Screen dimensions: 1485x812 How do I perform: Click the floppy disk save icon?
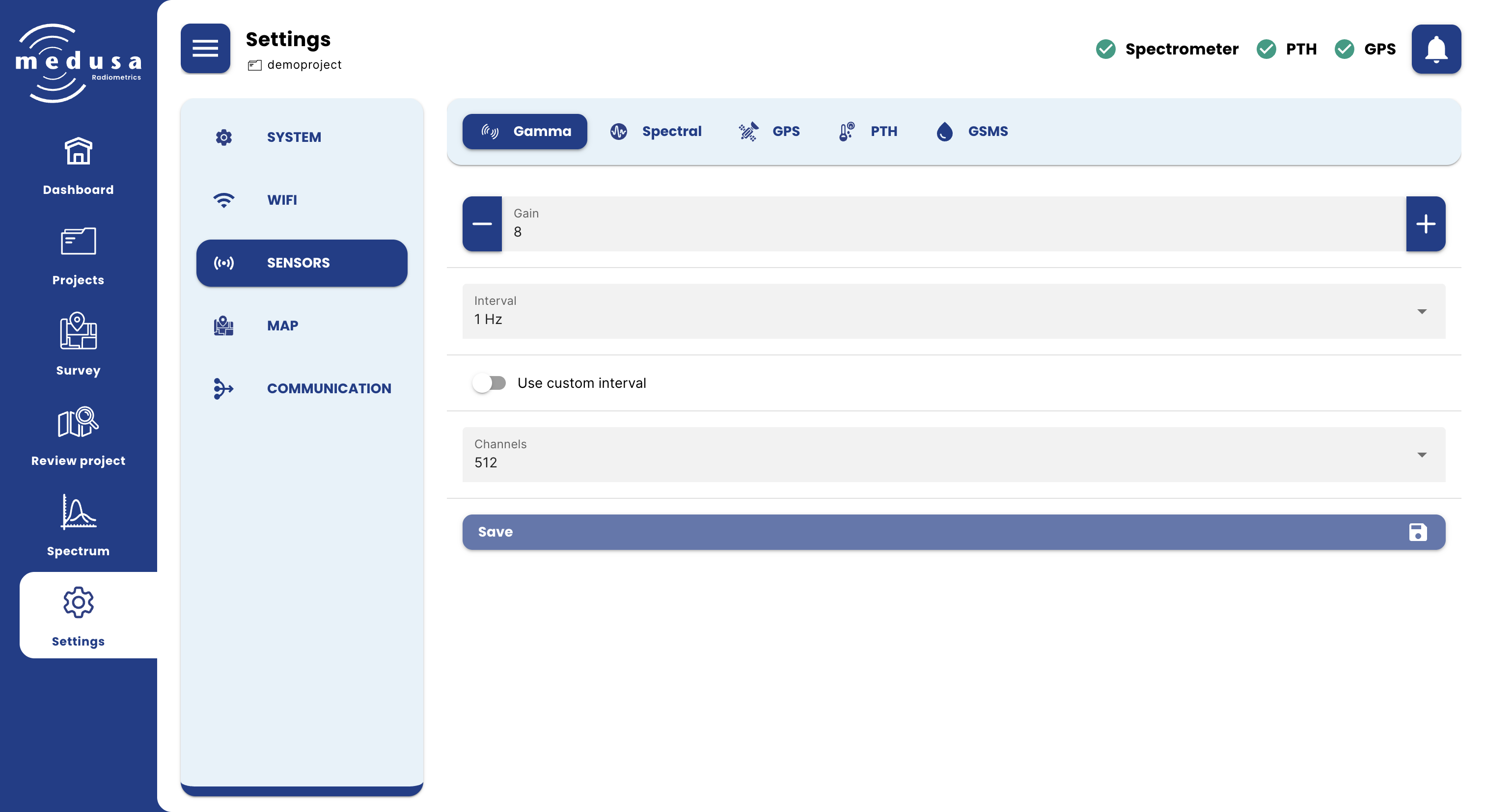tap(1418, 532)
